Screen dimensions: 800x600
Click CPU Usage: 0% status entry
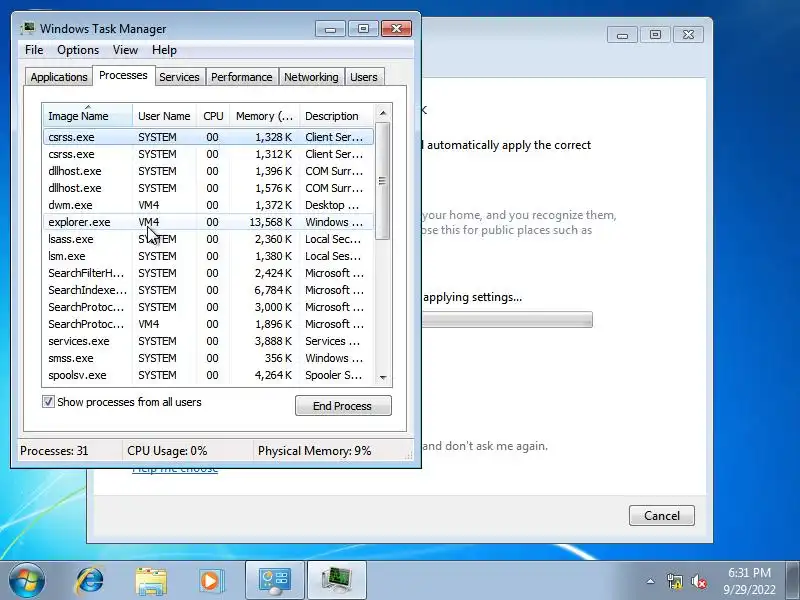click(x=167, y=451)
